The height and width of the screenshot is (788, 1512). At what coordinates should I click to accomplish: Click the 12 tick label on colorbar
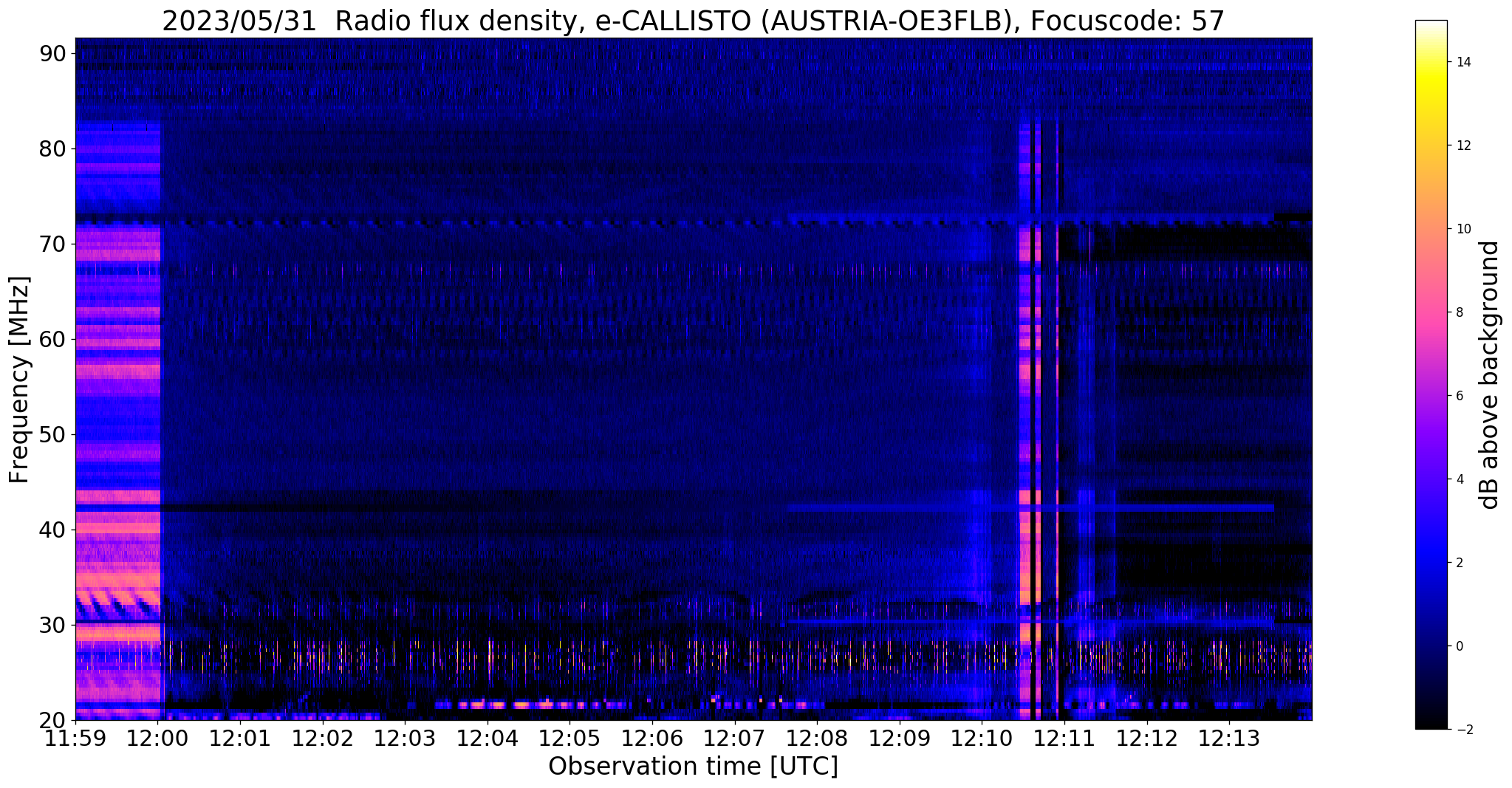[1461, 145]
